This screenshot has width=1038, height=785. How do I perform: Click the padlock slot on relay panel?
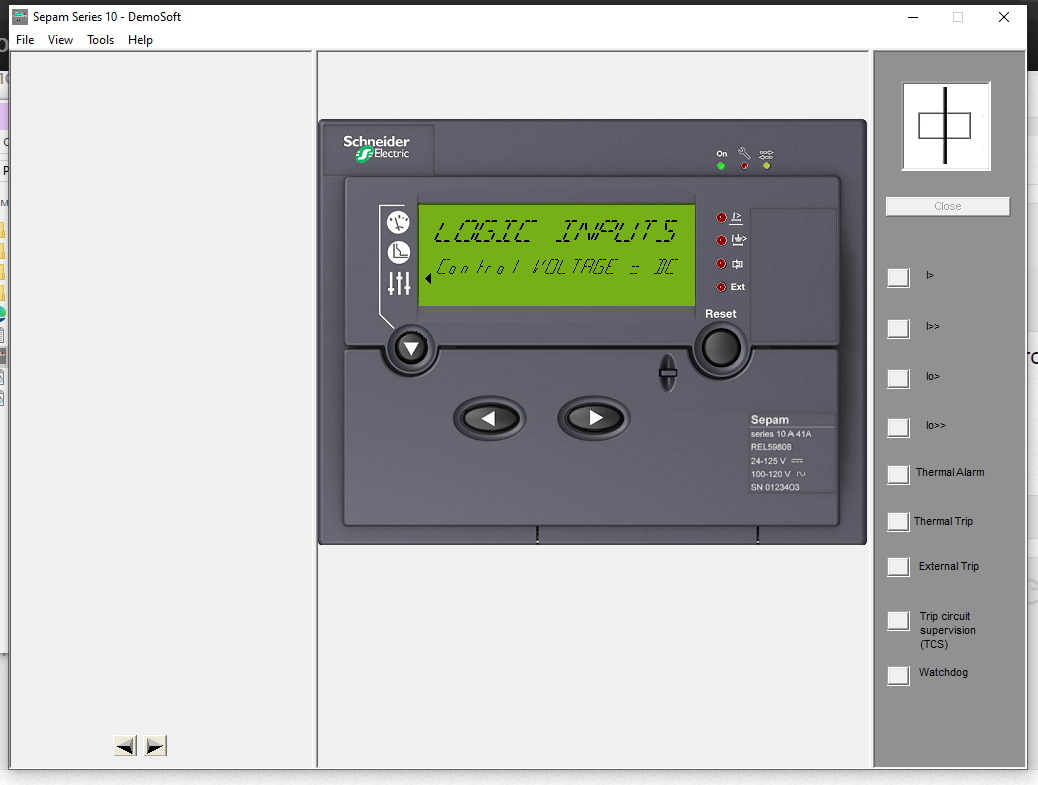pos(668,373)
